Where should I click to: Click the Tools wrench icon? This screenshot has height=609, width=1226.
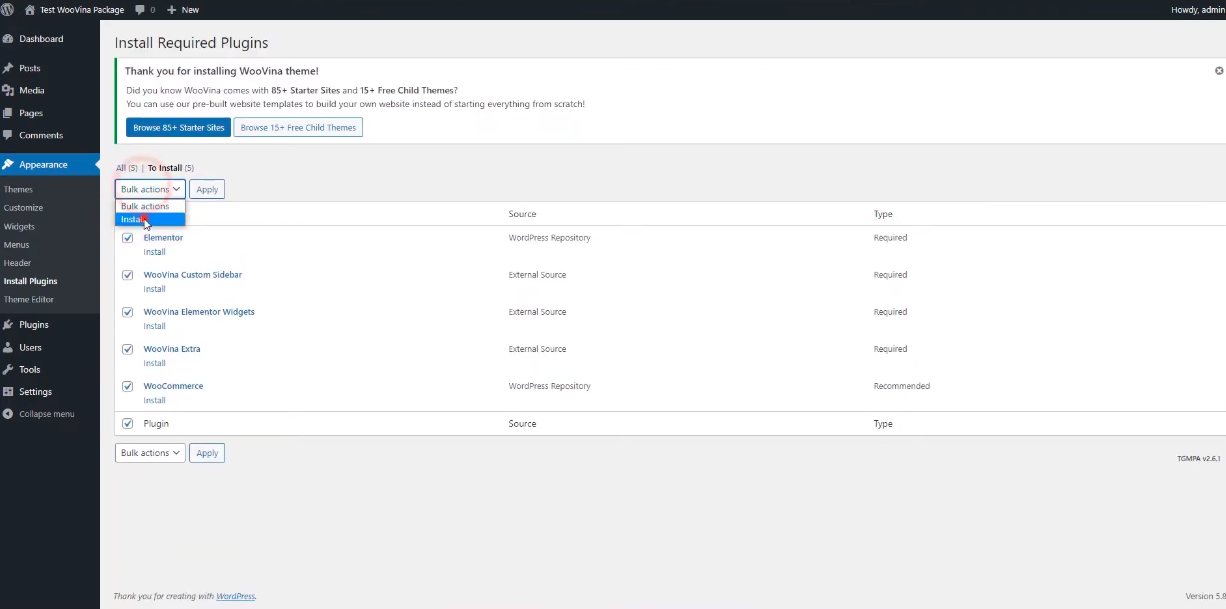pyautogui.click(x=8, y=370)
